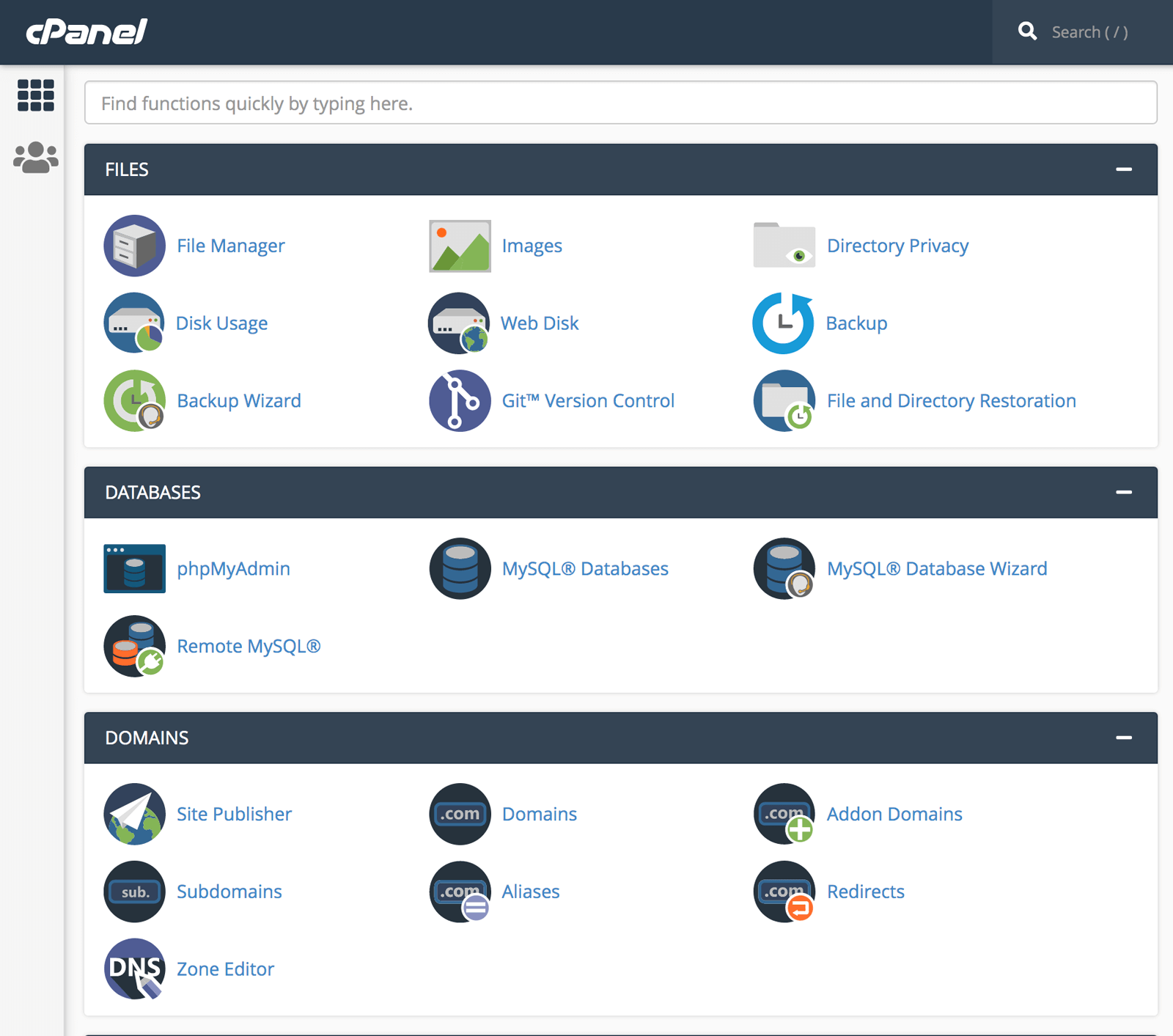Start the Backup Wizard link
This screenshot has height=1036, width=1173.
[239, 401]
